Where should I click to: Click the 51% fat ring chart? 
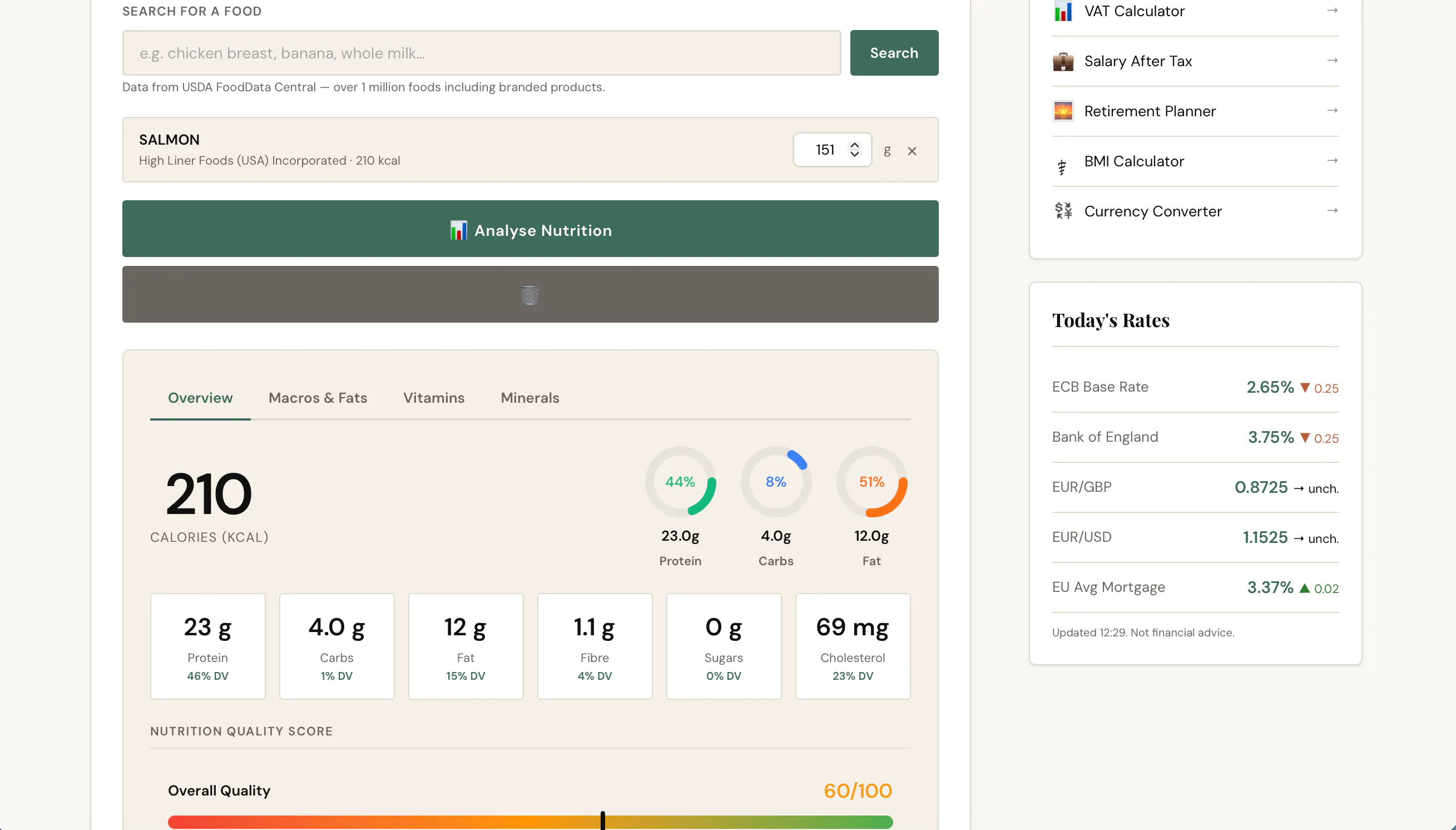(871, 482)
